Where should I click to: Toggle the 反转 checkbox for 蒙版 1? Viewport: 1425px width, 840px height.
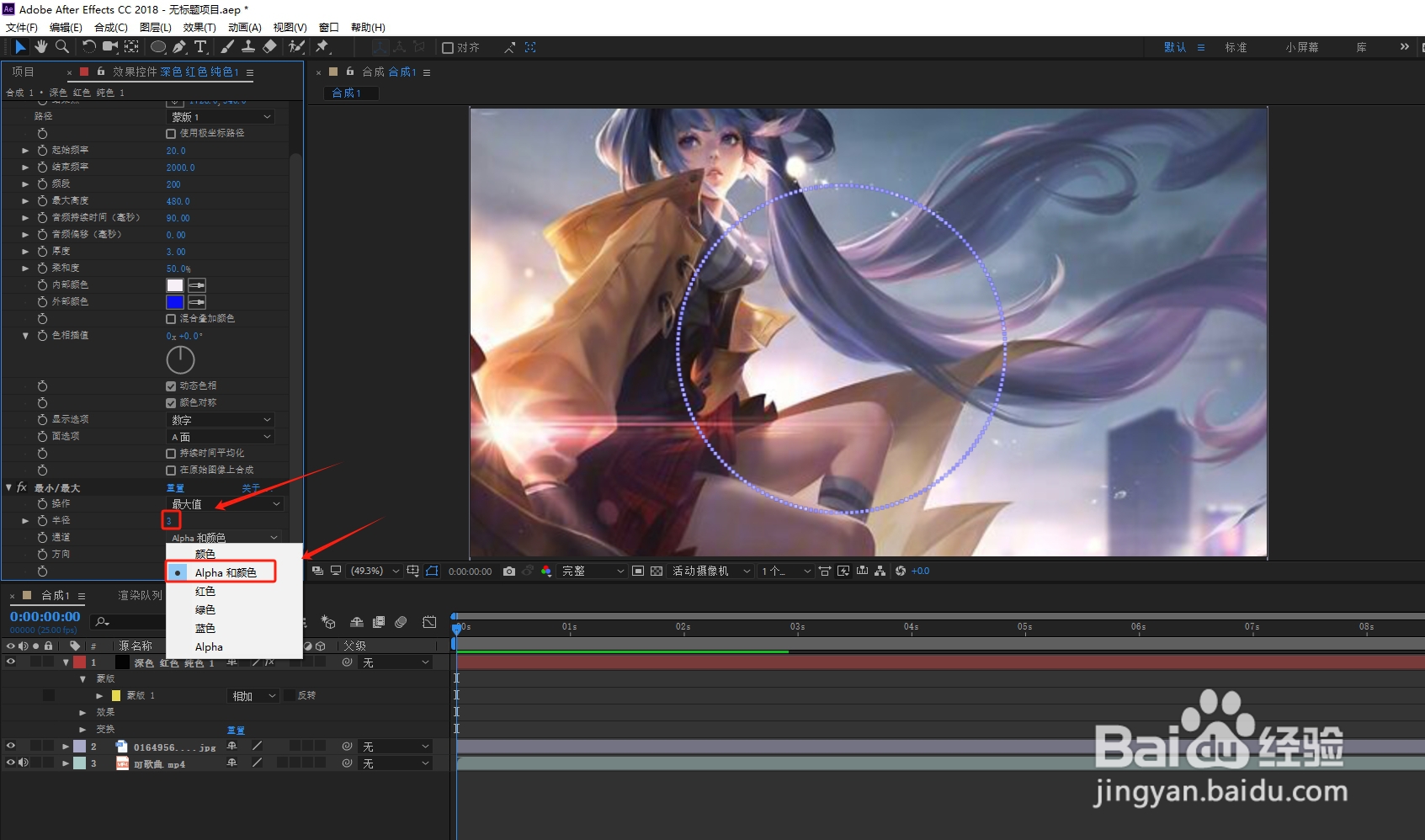coord(290,695)
